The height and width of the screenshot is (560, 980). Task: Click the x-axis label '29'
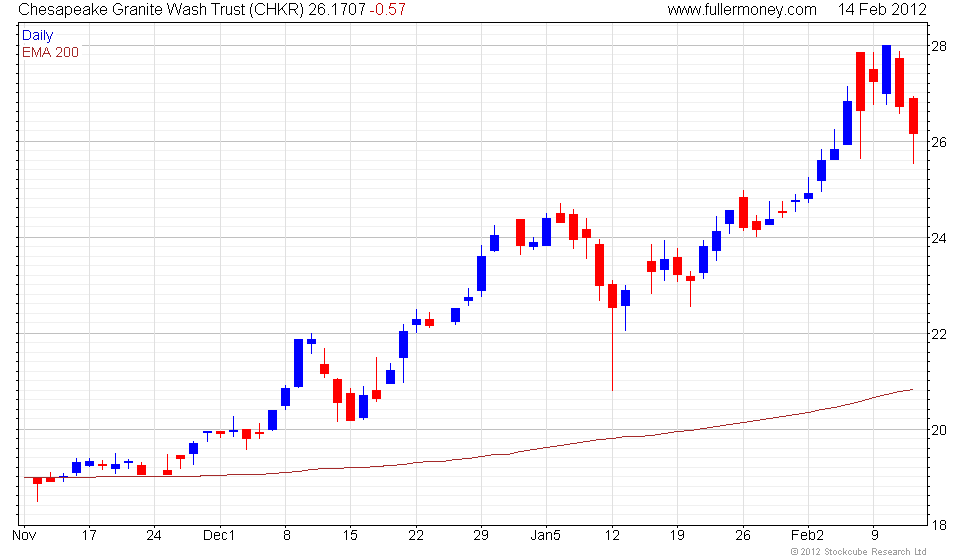(x=481, y=536)
